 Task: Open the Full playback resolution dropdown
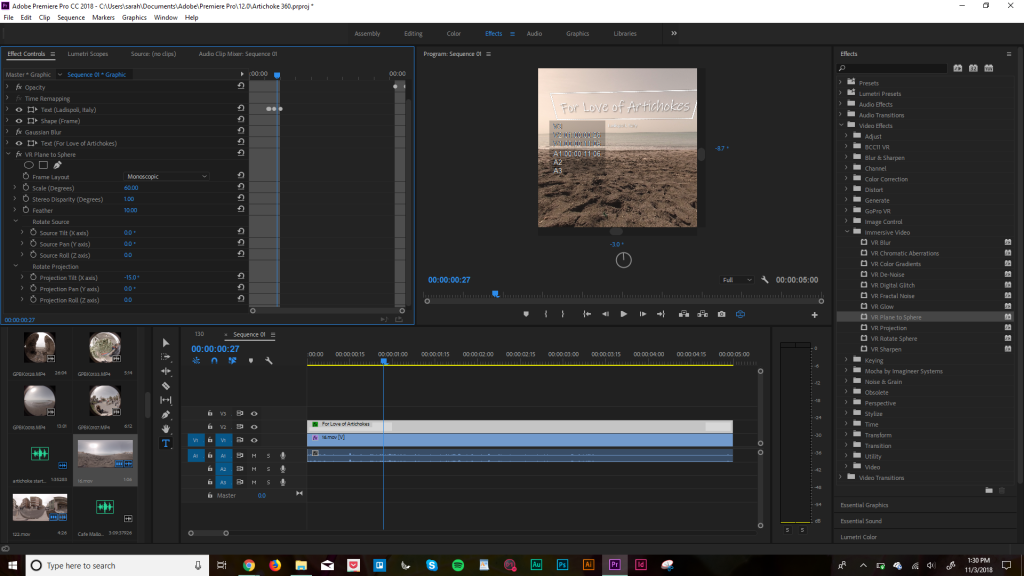click(737, 280)
